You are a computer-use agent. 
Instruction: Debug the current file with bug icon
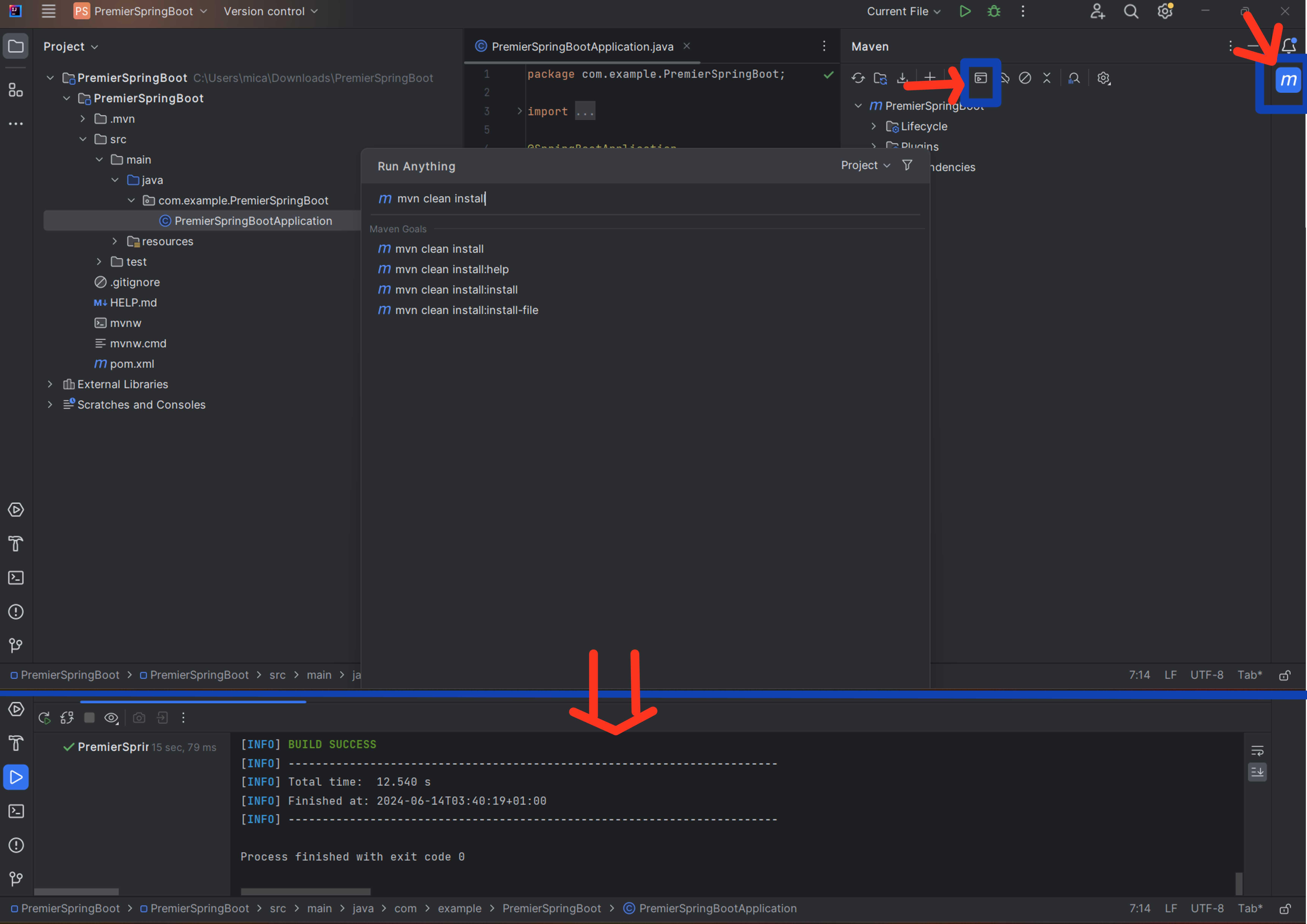994,11
